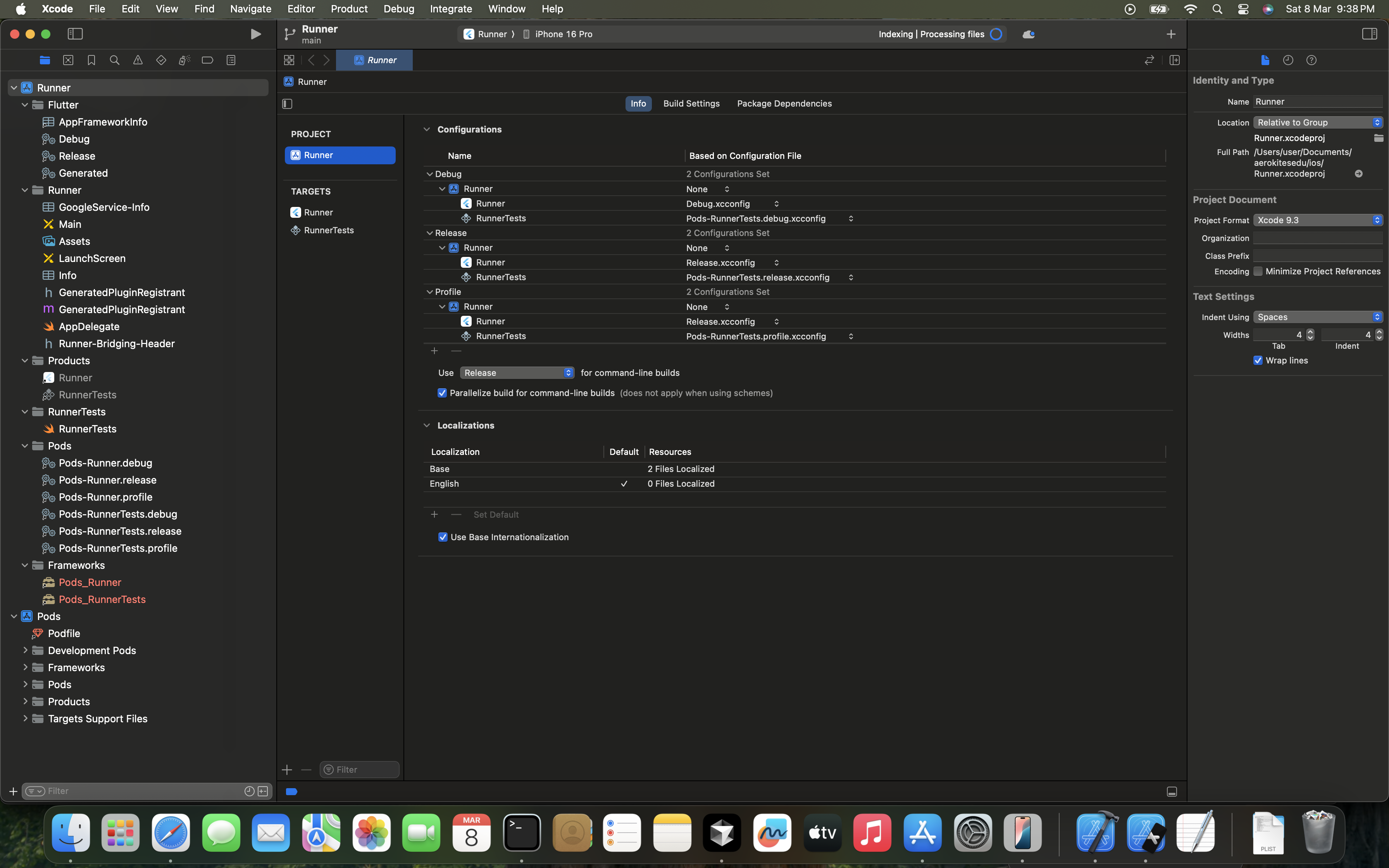The image size is (1389, 868).
Task: Open Xcode Cloud status icon
Action: tap(1029, 34)
